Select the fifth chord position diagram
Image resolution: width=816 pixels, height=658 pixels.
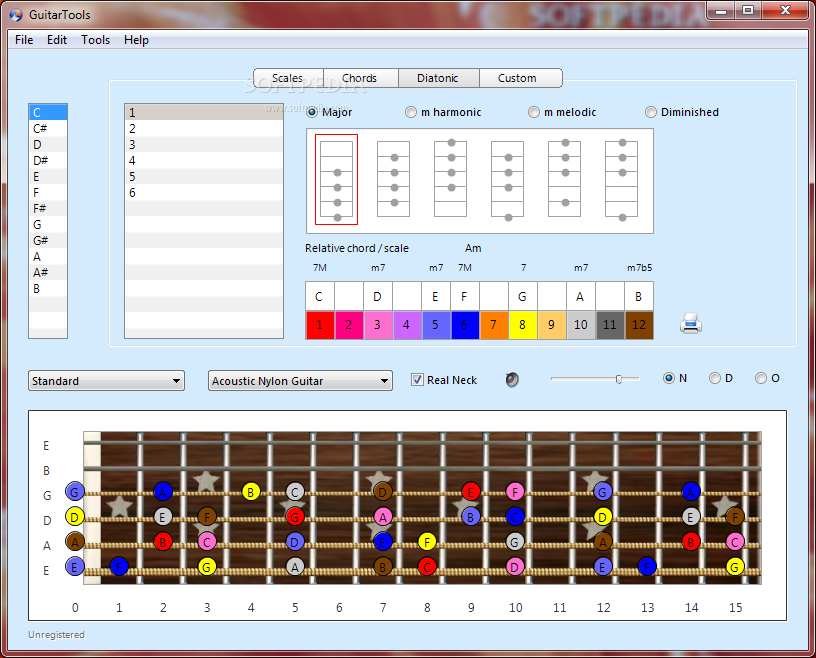(x=565, y=179)
